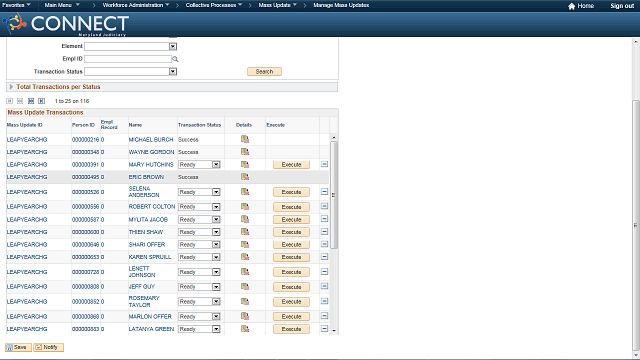Delete row icon for Mylita Jacob
This screenshot has width=640, height=360.
[x=324, y=219]
